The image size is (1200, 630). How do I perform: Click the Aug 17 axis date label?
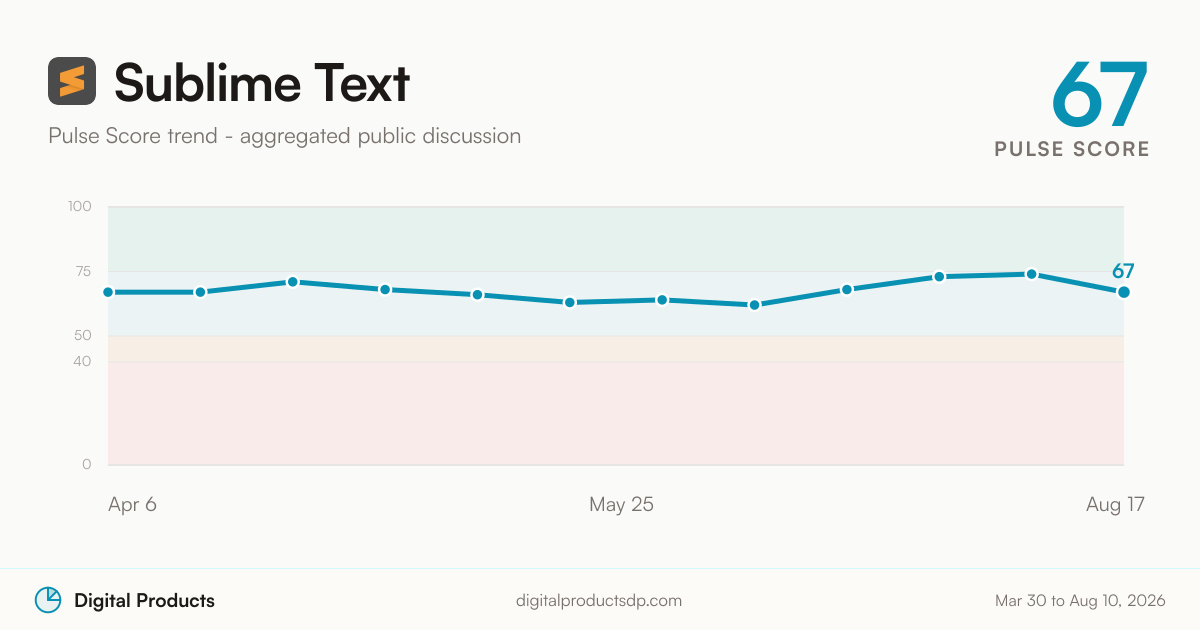click(1115, 505)
